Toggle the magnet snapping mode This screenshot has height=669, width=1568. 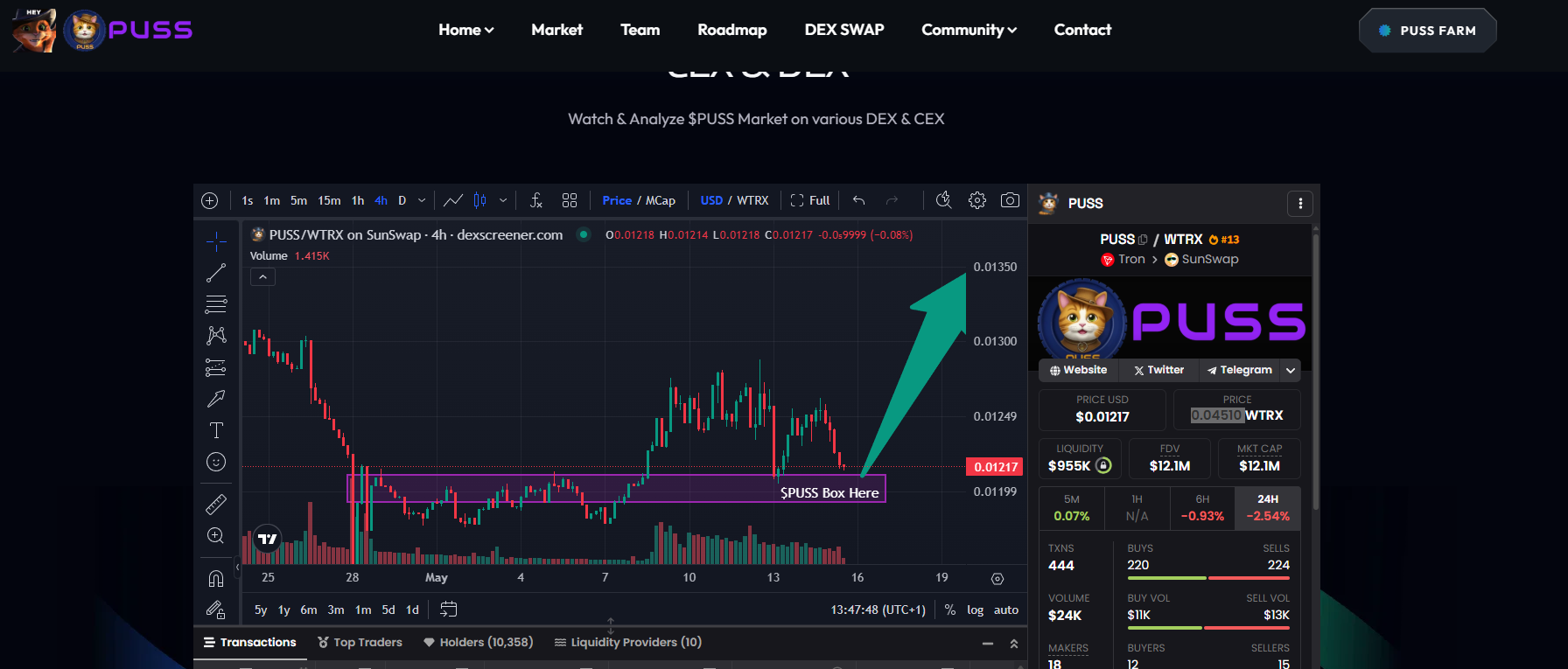pyautogui.click(x=216, y=578)
